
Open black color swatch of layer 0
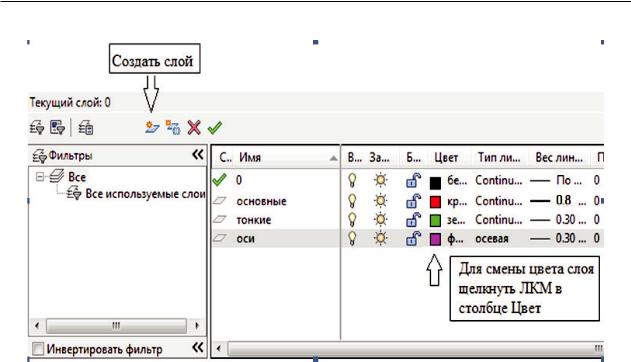[435, 183]
